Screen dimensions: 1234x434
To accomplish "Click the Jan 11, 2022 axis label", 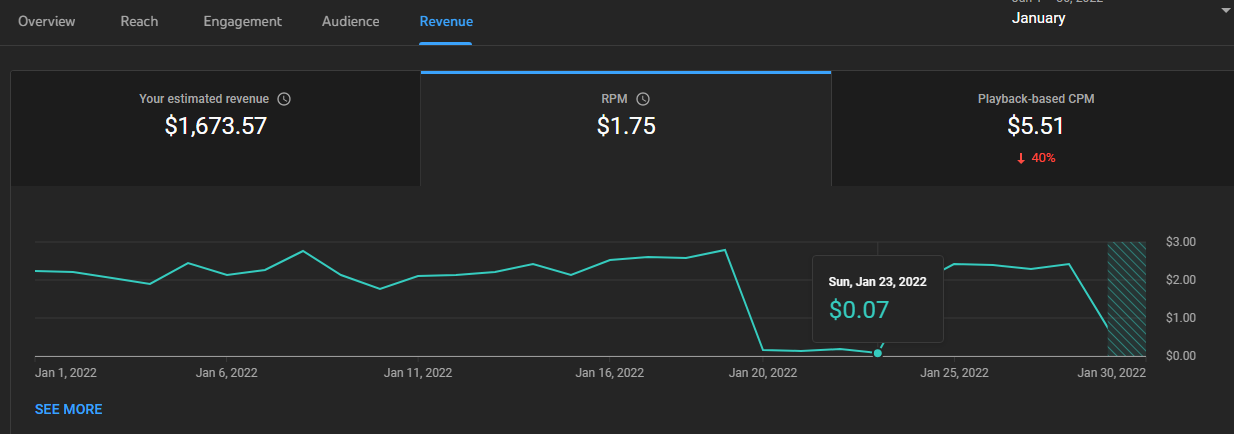I will [418, 373].
